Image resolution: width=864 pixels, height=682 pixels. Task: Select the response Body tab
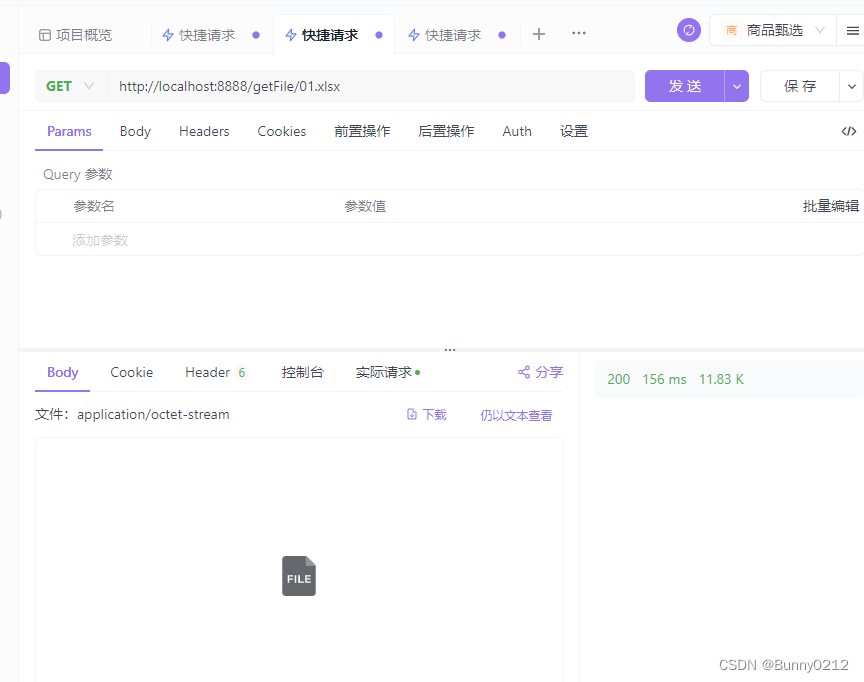(63, 372)
